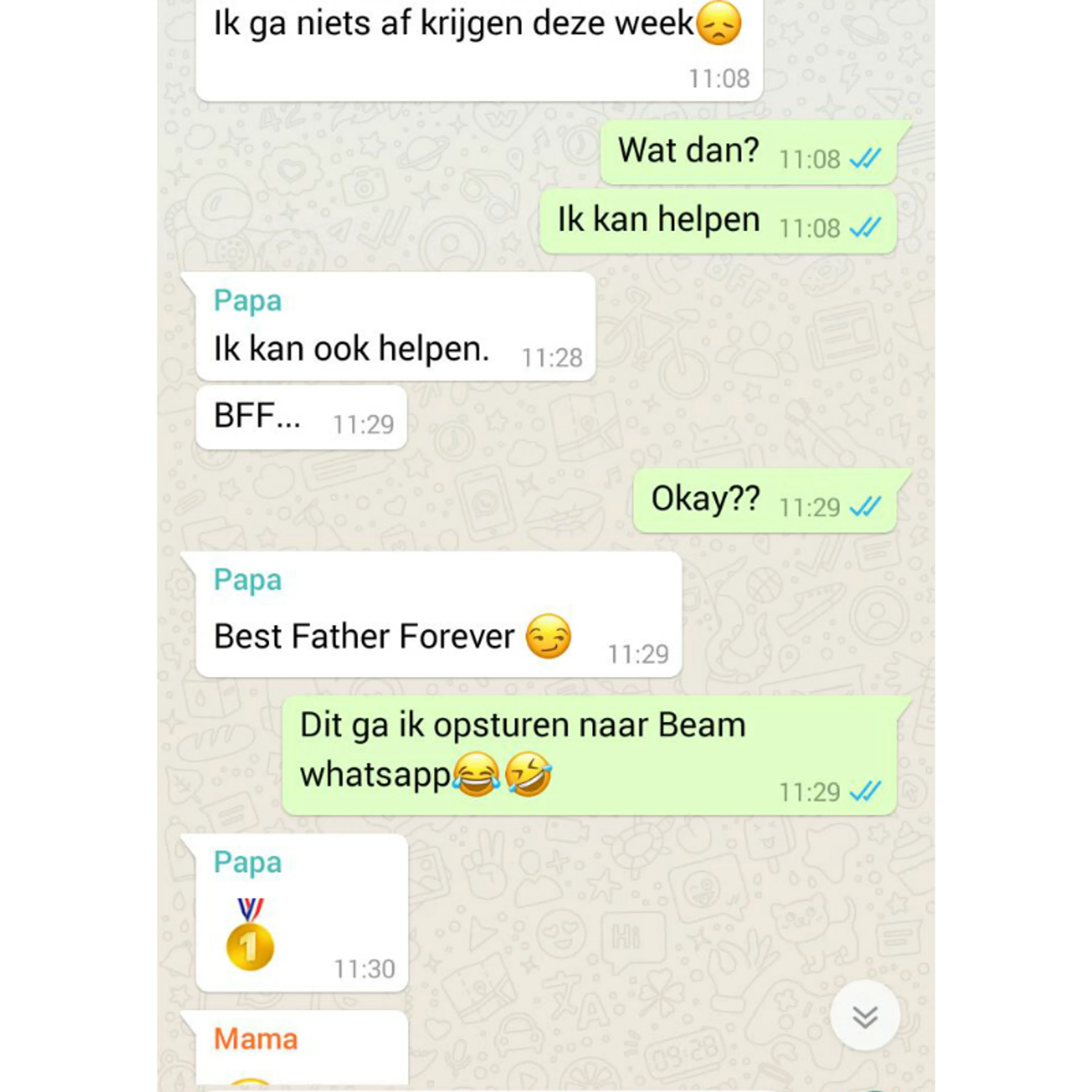1092x1092 pixels.
Task: Select the Ik kan ook helpen. text
Action: pyautogui.click(x=351, y=348)
